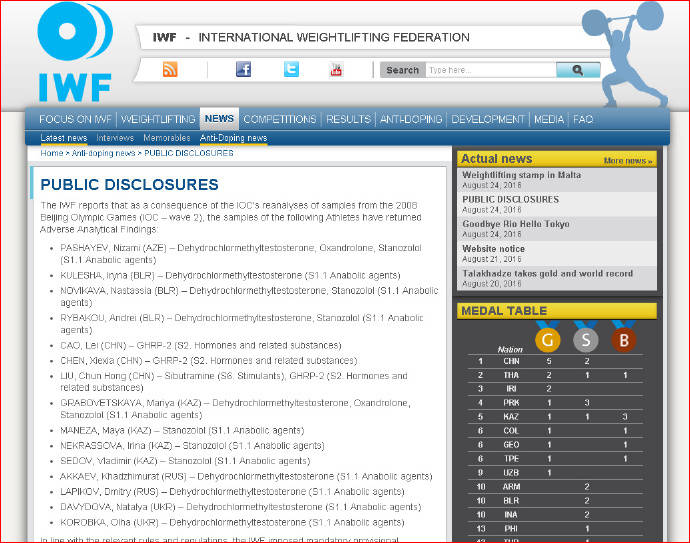Click TPE row in medal table

555,459
